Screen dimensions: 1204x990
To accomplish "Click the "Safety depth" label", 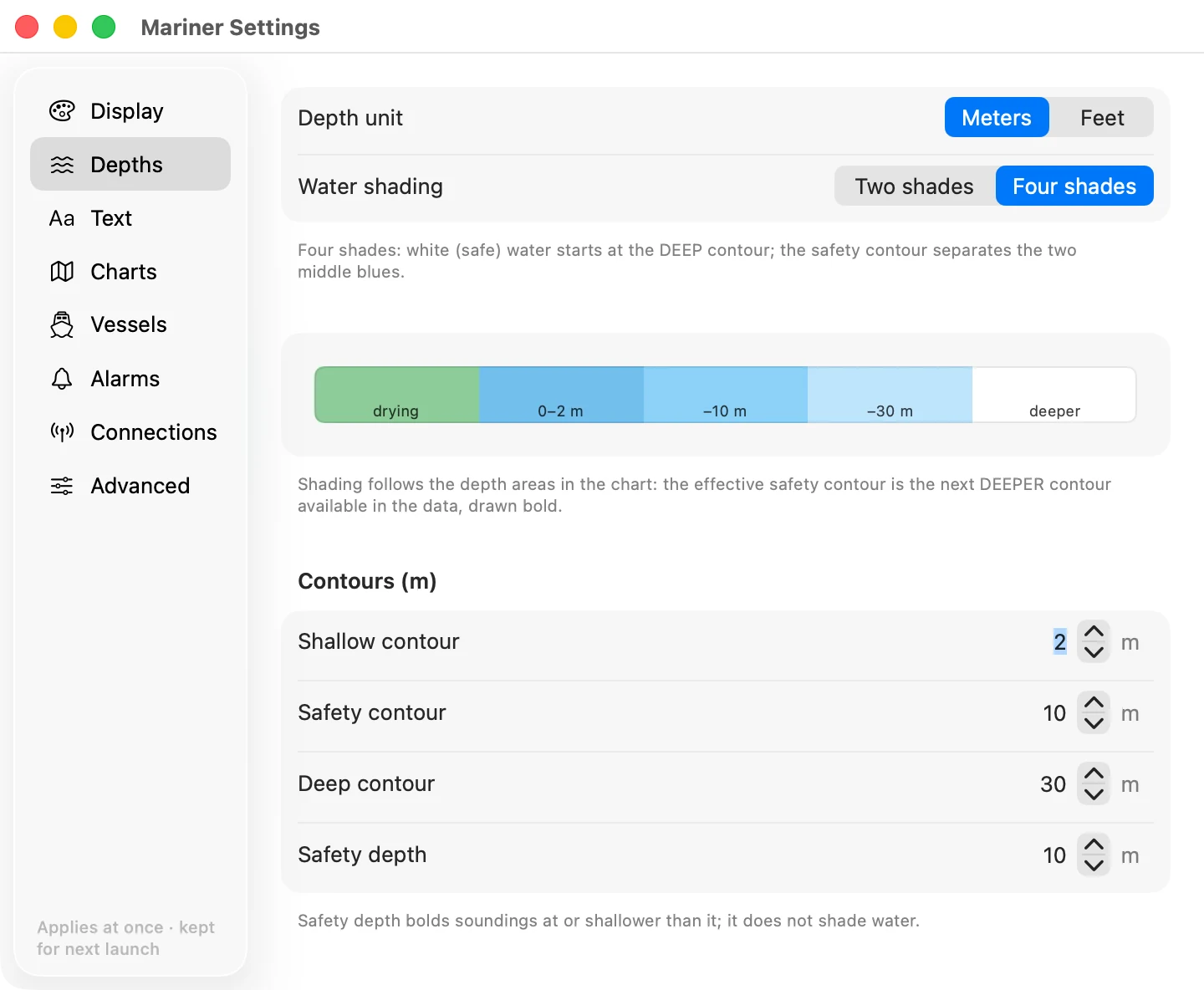I will [362, 855].
